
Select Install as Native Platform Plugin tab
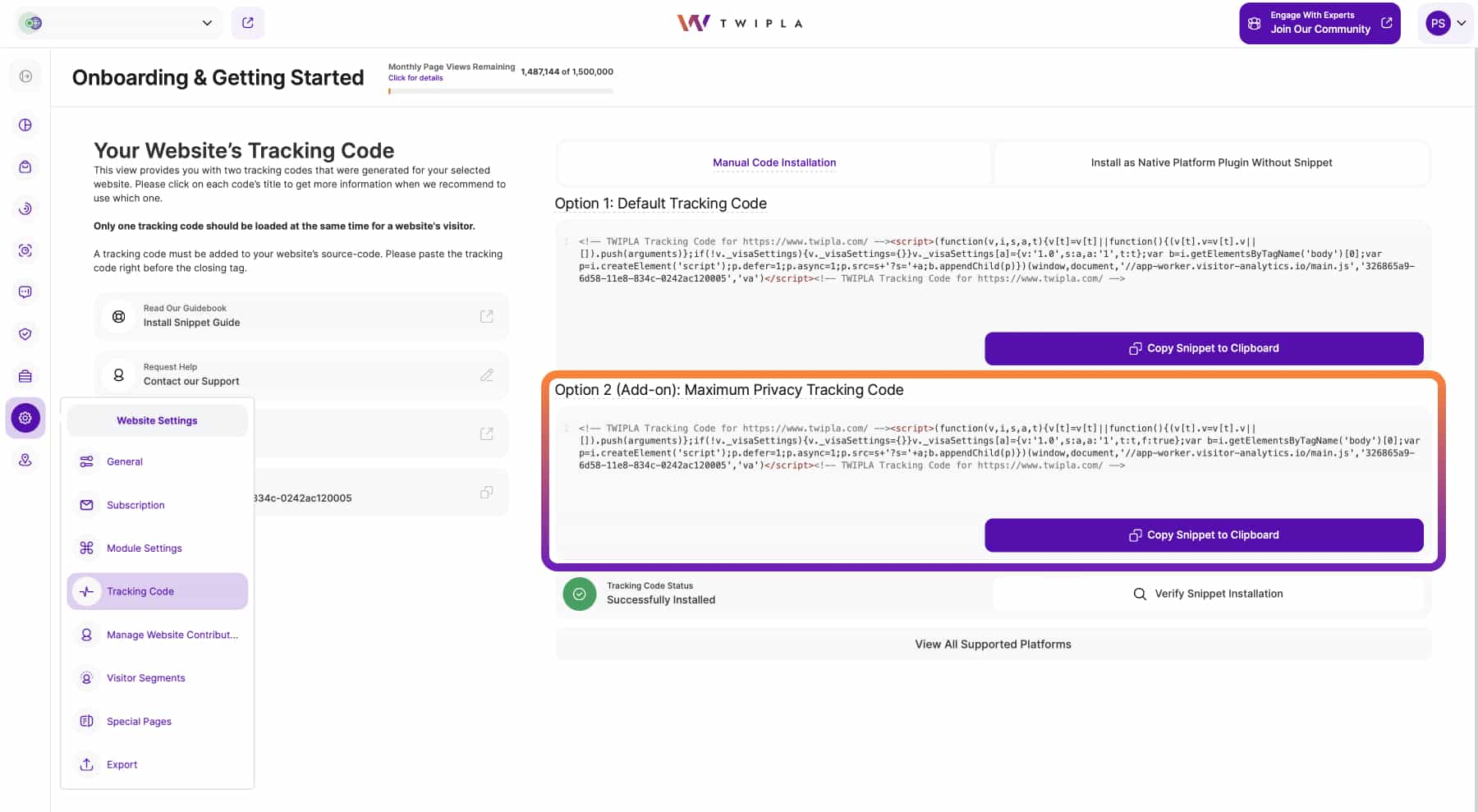(1211, 163)
